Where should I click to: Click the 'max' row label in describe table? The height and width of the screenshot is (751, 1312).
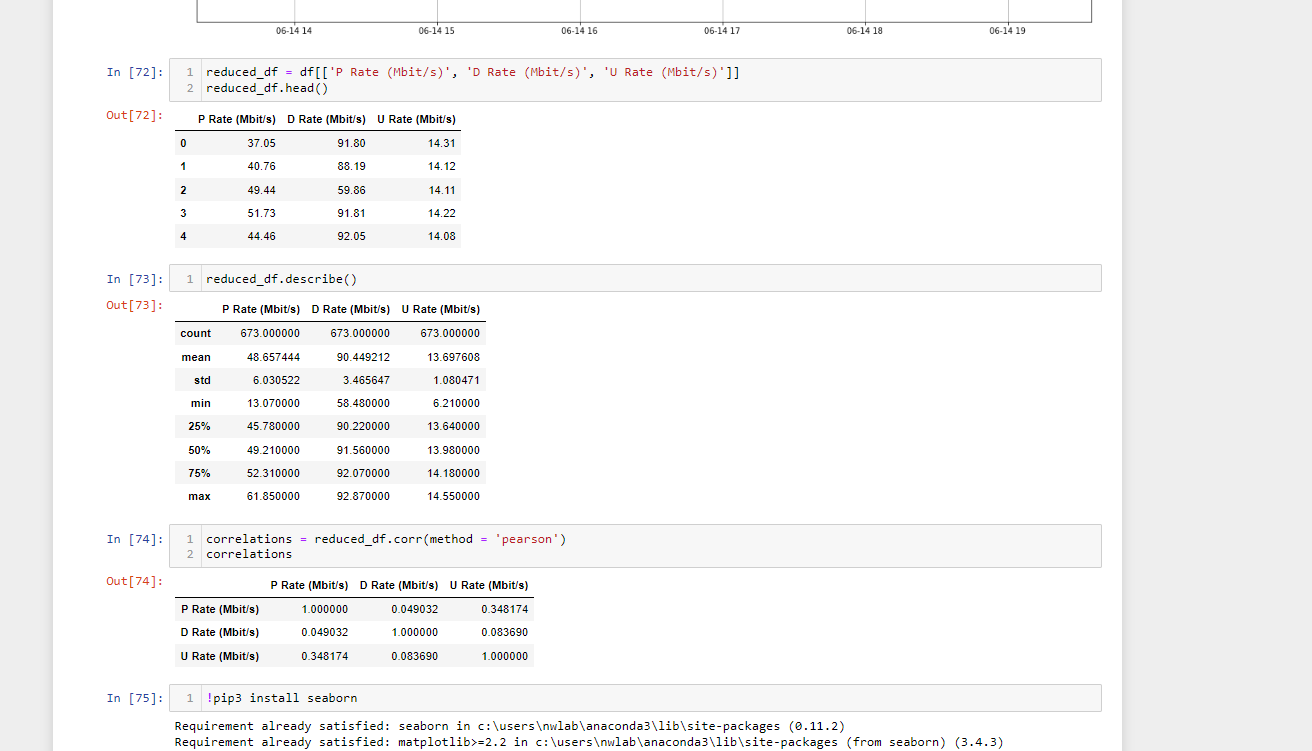pyautogui.click(x=200, y=496)
